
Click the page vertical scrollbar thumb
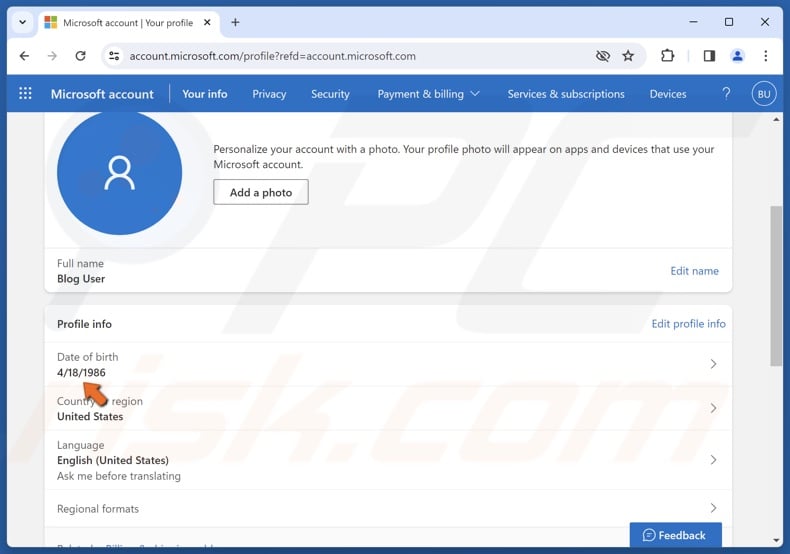point(776,286)
